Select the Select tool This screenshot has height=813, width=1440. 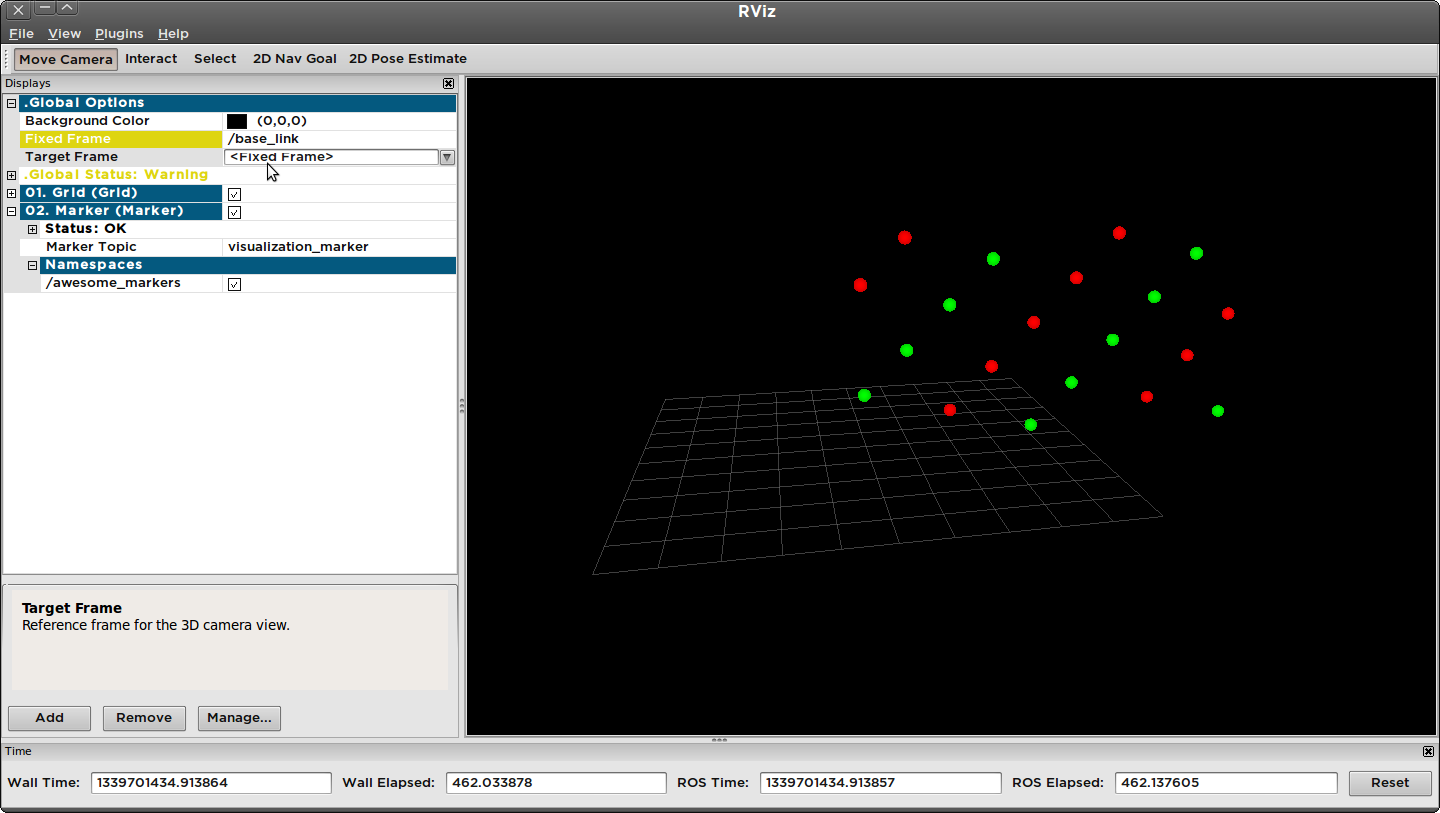click(214, 58)
